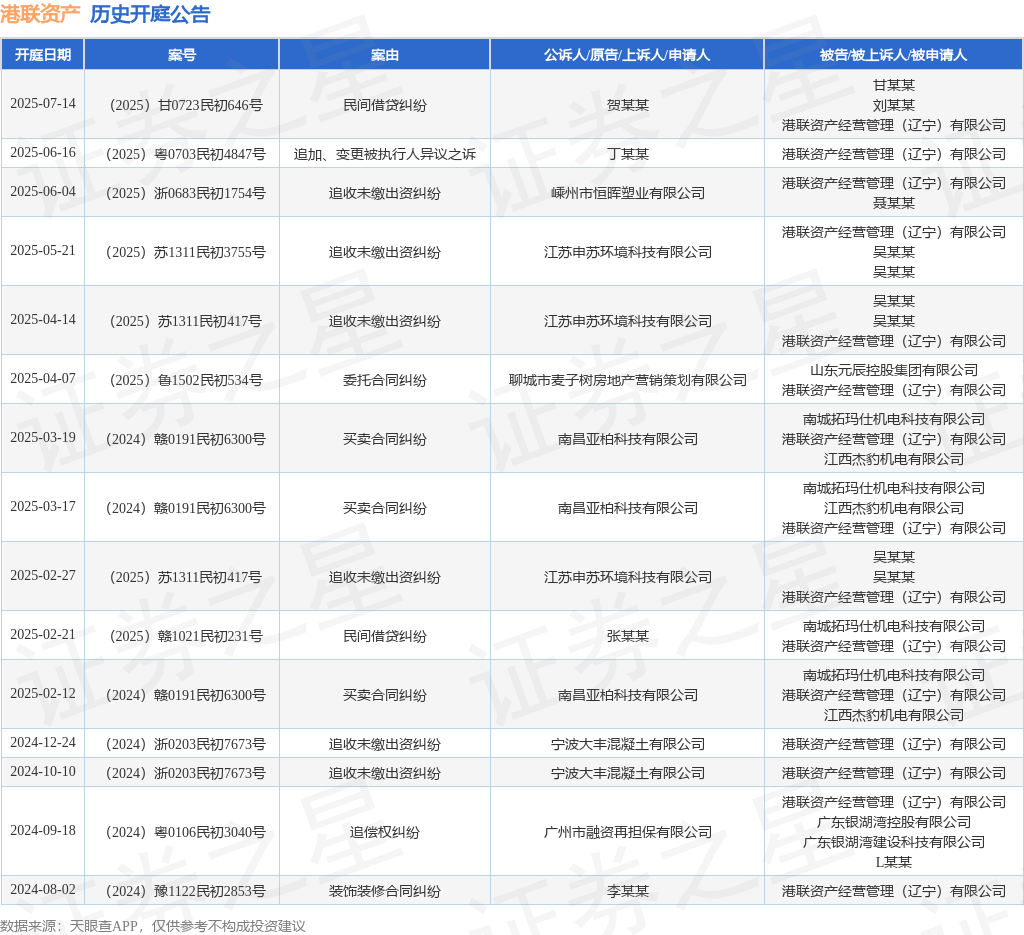
Task: Select the date cell 2024-08-02
Action: [43, 890]
